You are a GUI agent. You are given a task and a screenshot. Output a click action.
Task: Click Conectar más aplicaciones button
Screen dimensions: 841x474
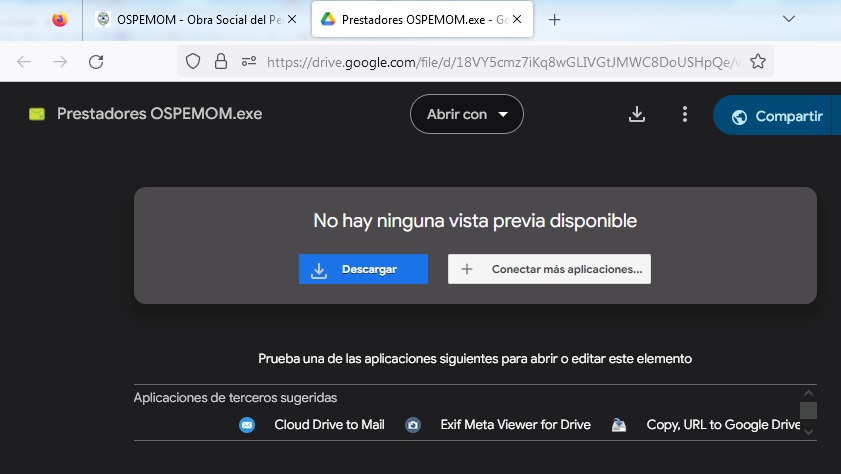click(x=549, y=269)
